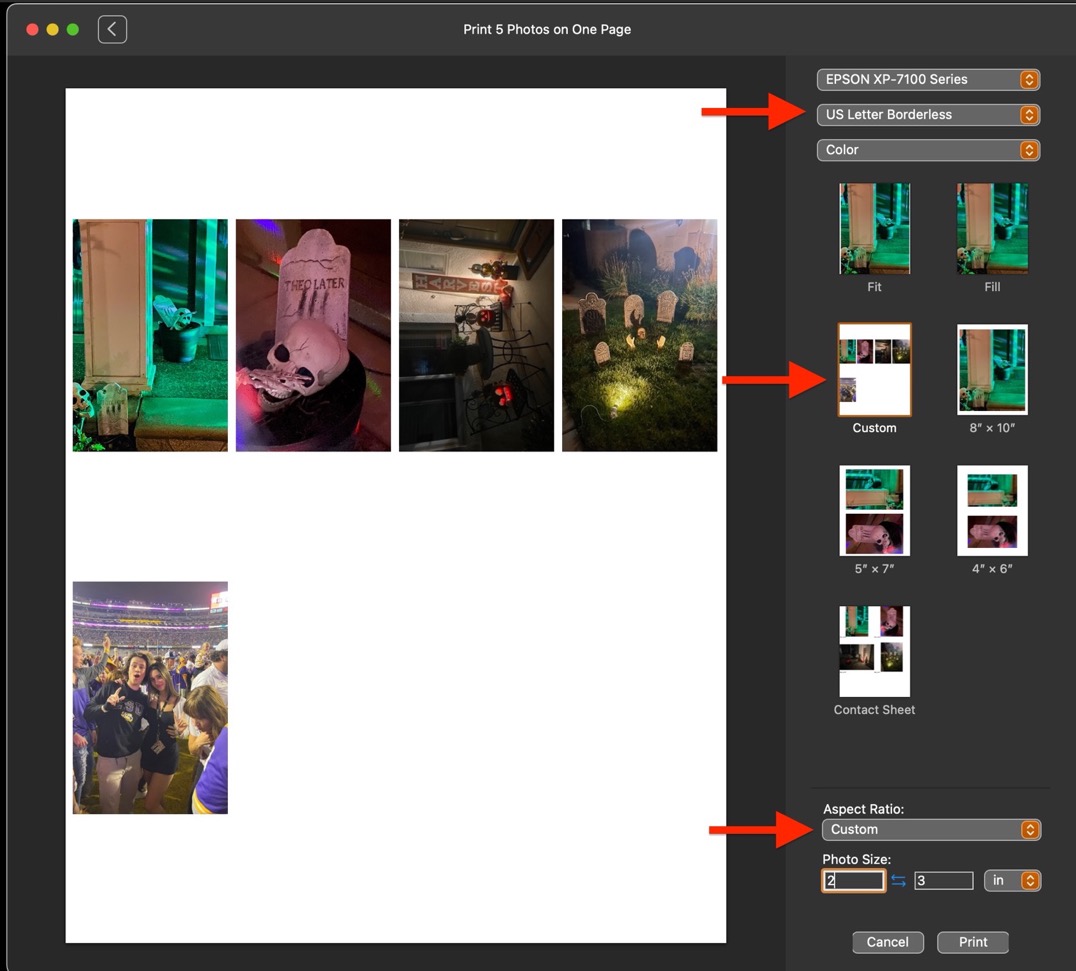Edit the photo width field showing 2
This screenshot has width=1076, height=971.
tap(852, 880)
